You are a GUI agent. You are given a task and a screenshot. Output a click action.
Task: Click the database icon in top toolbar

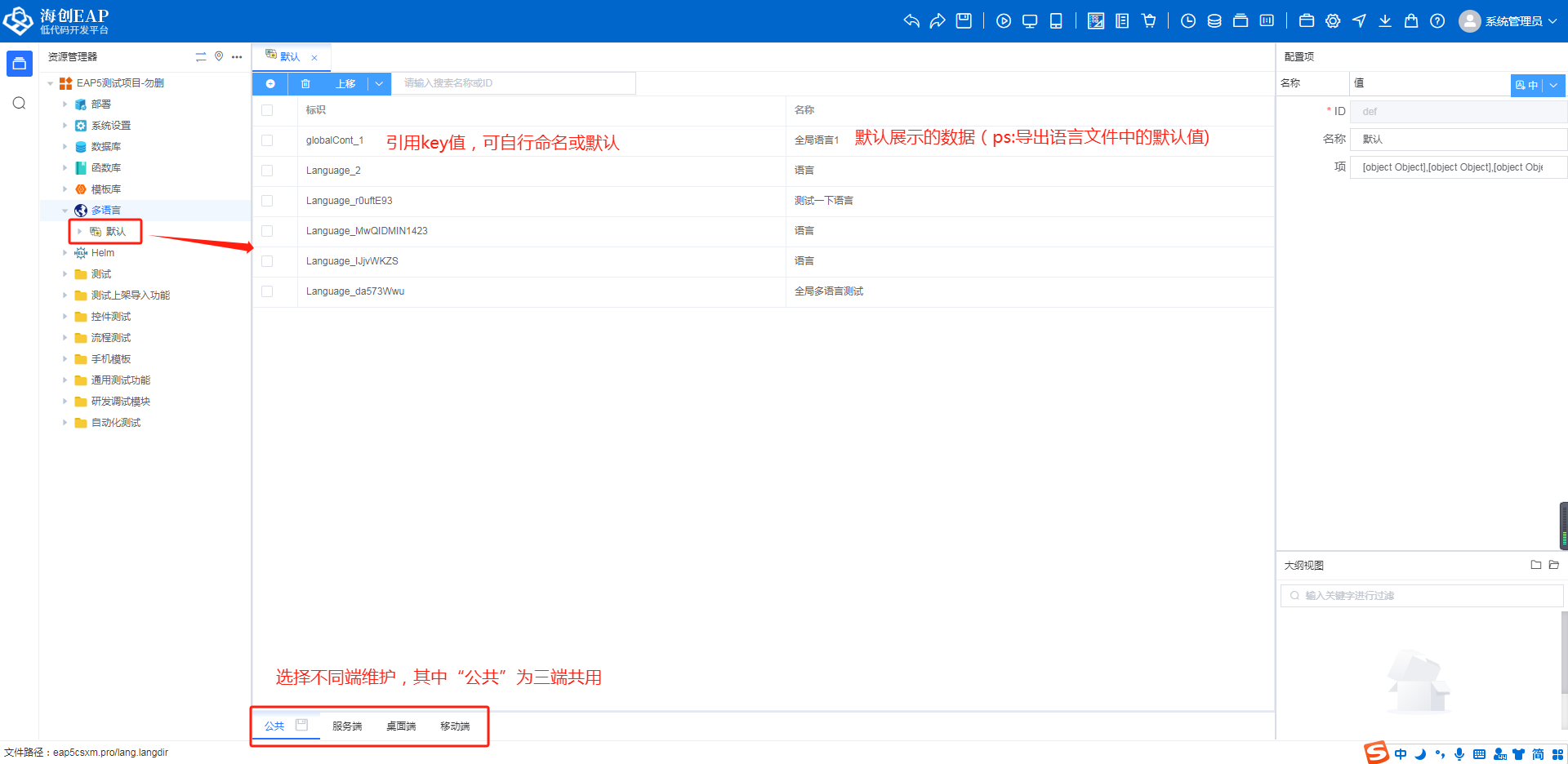1214,21
